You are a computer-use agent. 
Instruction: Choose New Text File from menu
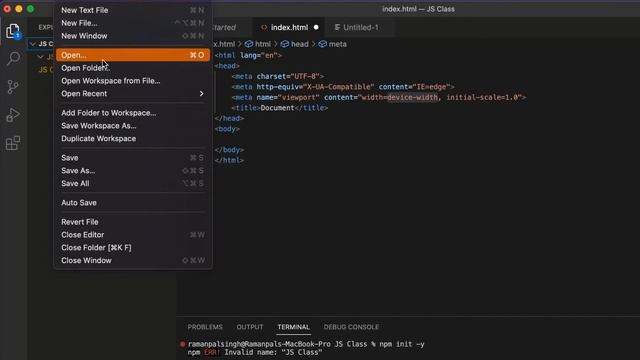click(x=133, y=10)
